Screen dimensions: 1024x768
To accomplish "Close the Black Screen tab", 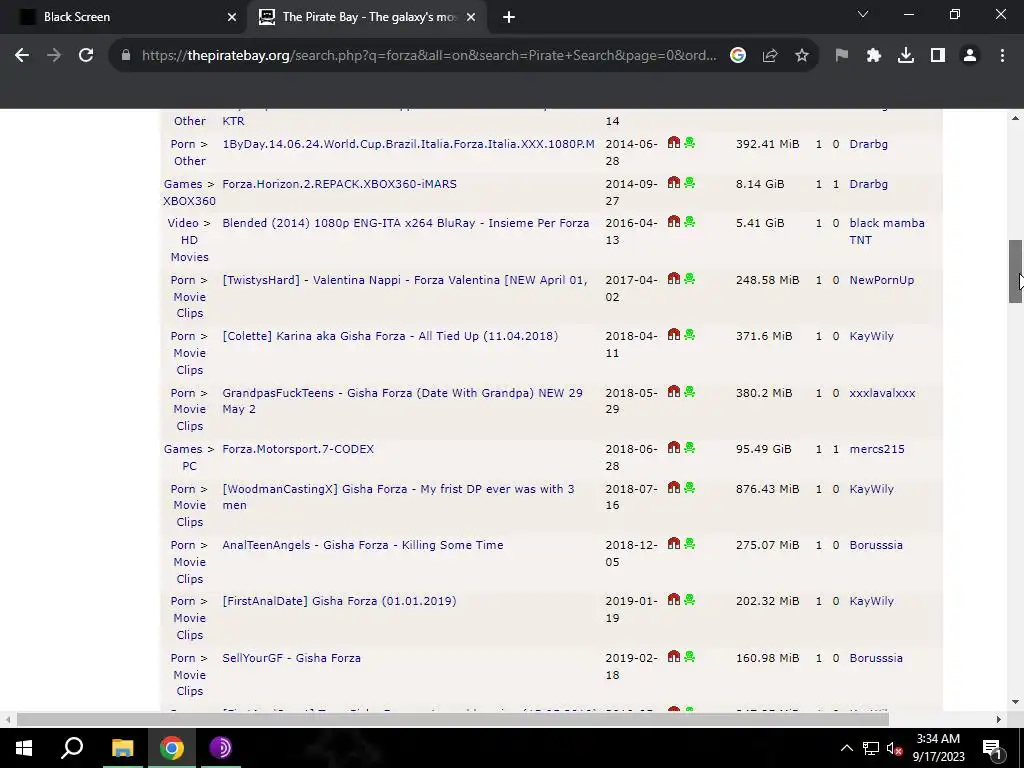I will tap(232, 18).
